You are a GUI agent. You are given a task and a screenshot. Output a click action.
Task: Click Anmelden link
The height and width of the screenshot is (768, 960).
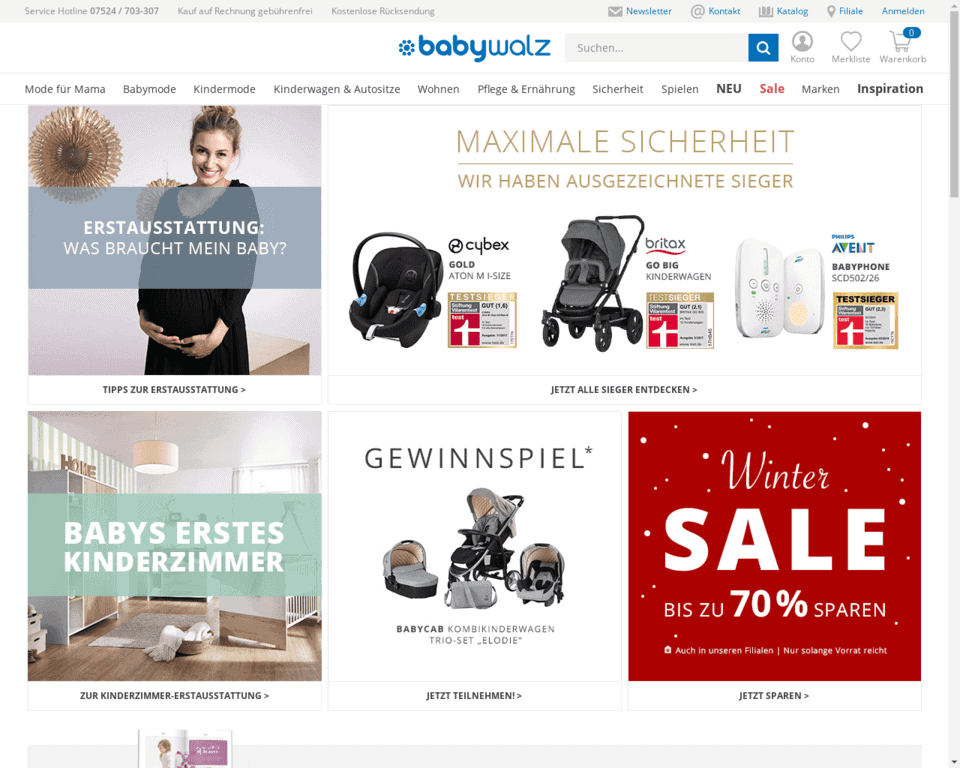903,11
